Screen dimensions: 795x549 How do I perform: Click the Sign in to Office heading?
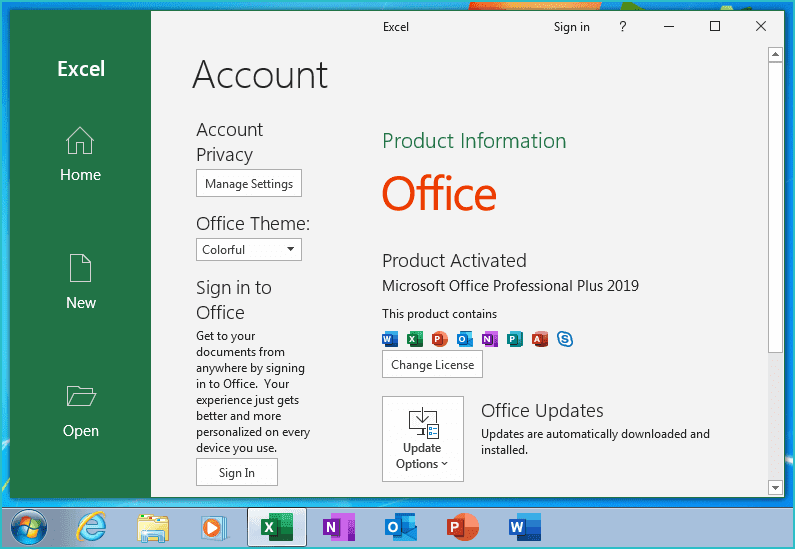click(x=234, y=300)
